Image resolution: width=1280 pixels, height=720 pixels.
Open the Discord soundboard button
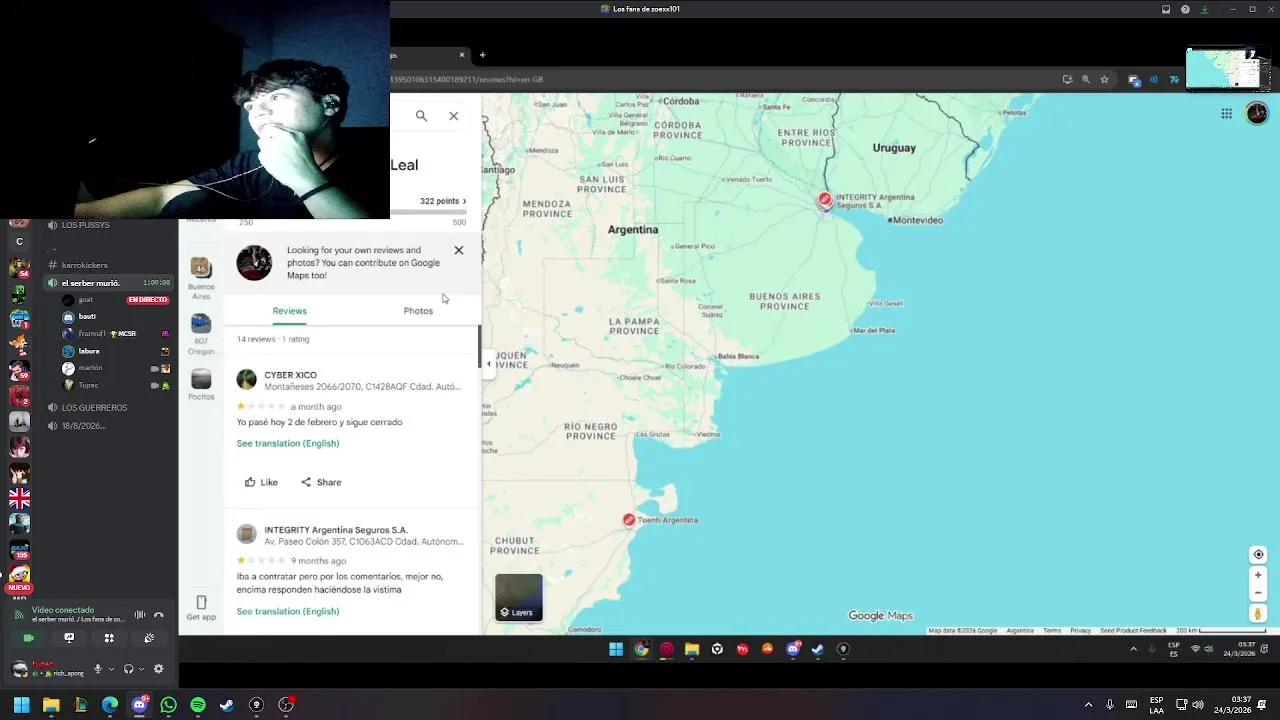[x=149, y=638]
